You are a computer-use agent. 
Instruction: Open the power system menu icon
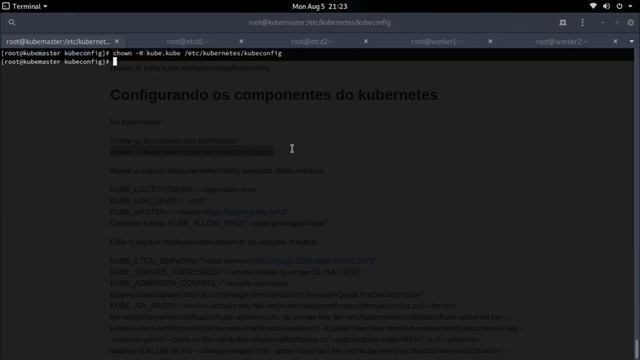(619, 6)
